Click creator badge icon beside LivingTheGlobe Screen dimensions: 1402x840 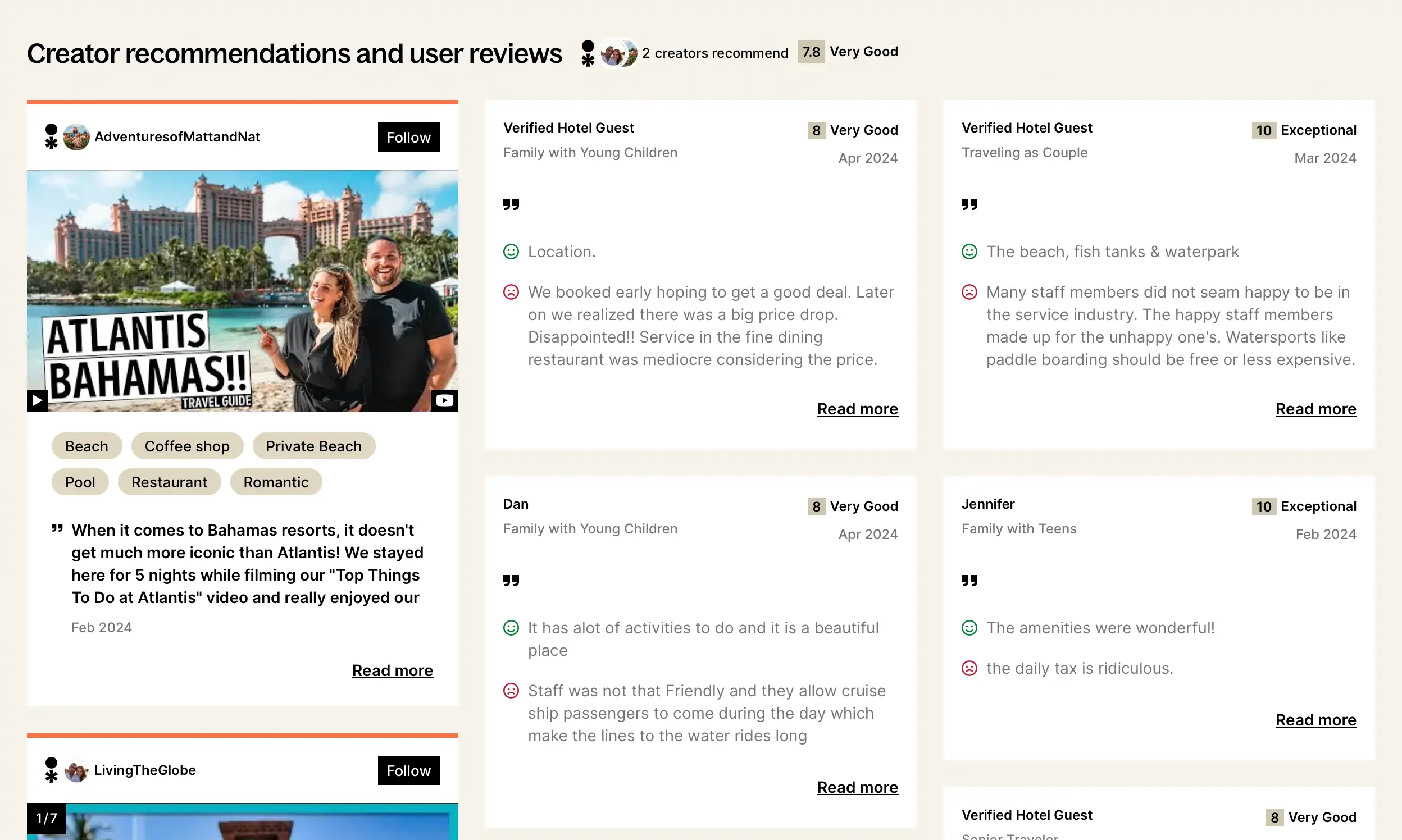point(51,770)
